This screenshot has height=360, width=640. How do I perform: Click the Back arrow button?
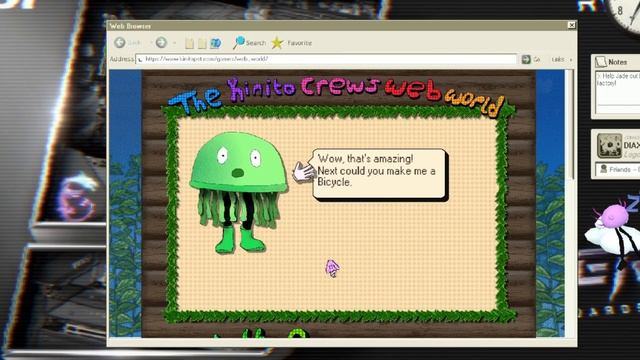(120, 42)
